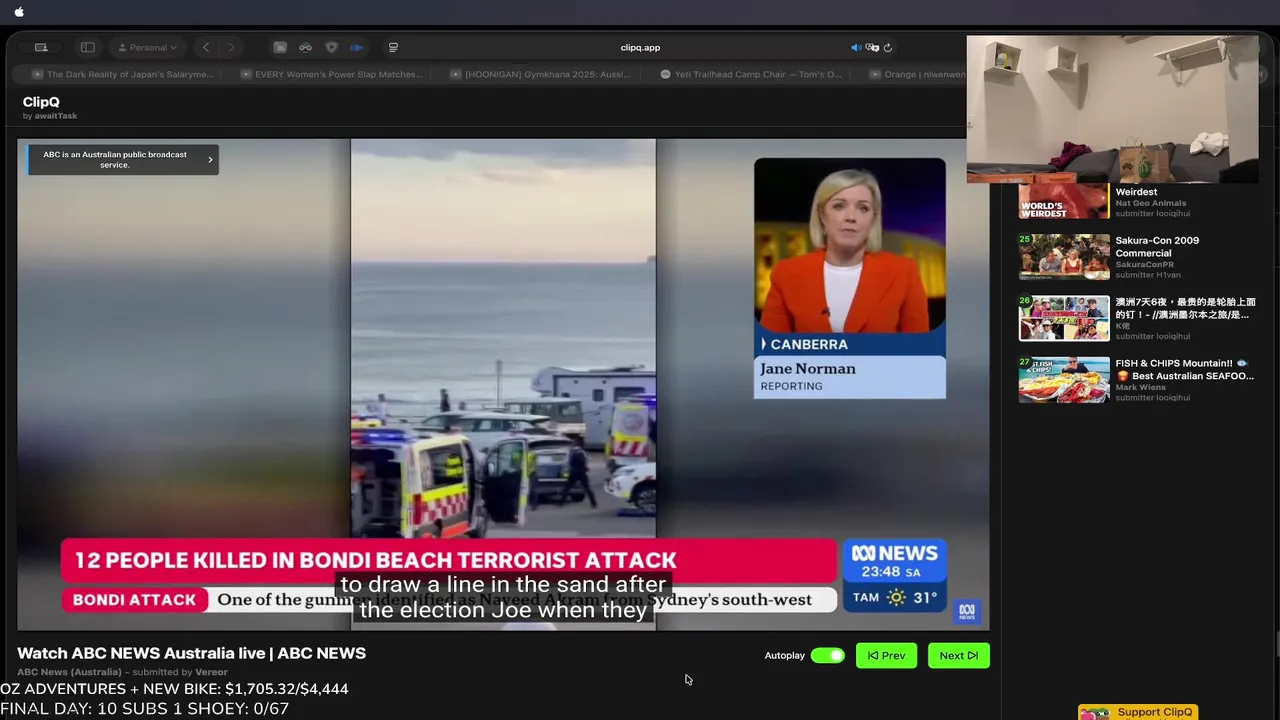Switch to "EVERY Women's Power Slap Matches" tab
Screen dimensions: 1280x720
332,74
